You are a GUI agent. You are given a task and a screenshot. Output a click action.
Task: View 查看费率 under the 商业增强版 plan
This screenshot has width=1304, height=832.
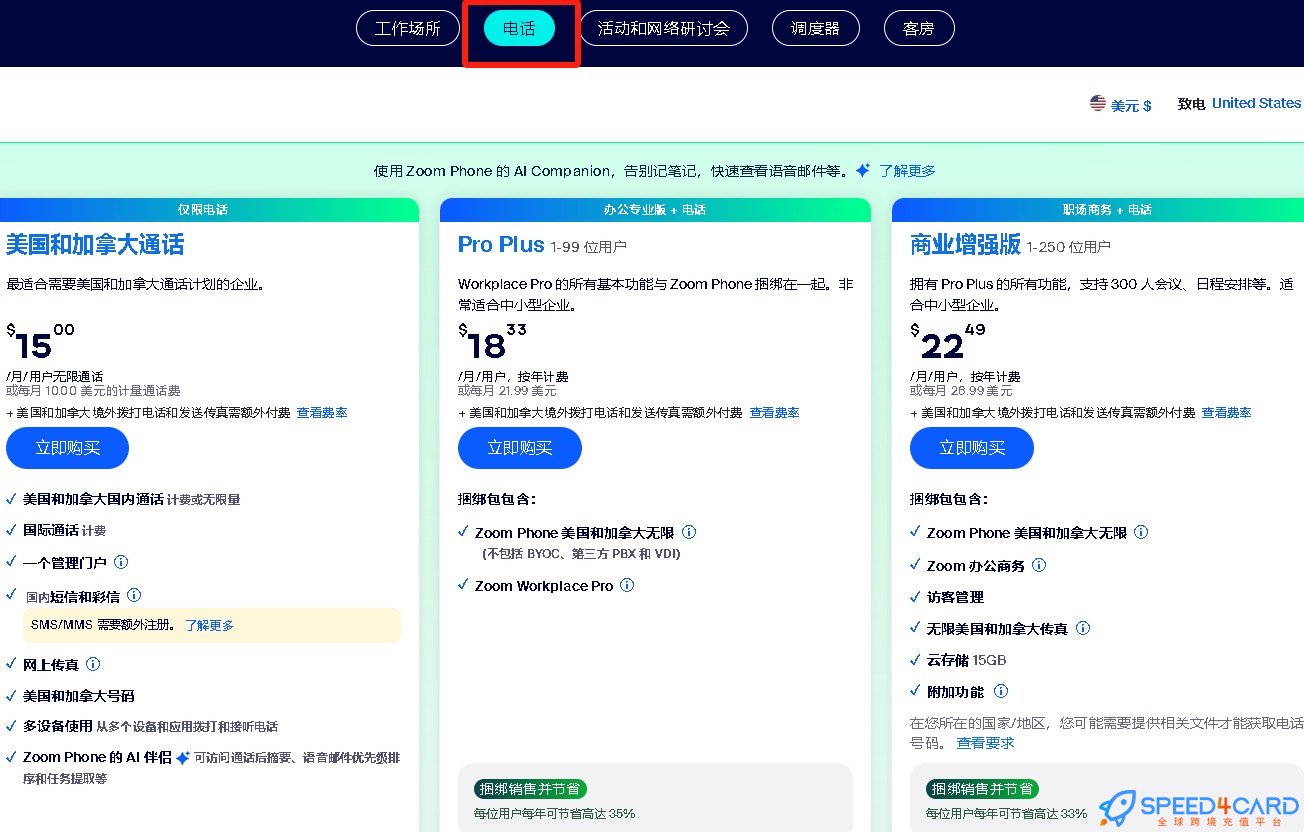[x=1226, y=412]
